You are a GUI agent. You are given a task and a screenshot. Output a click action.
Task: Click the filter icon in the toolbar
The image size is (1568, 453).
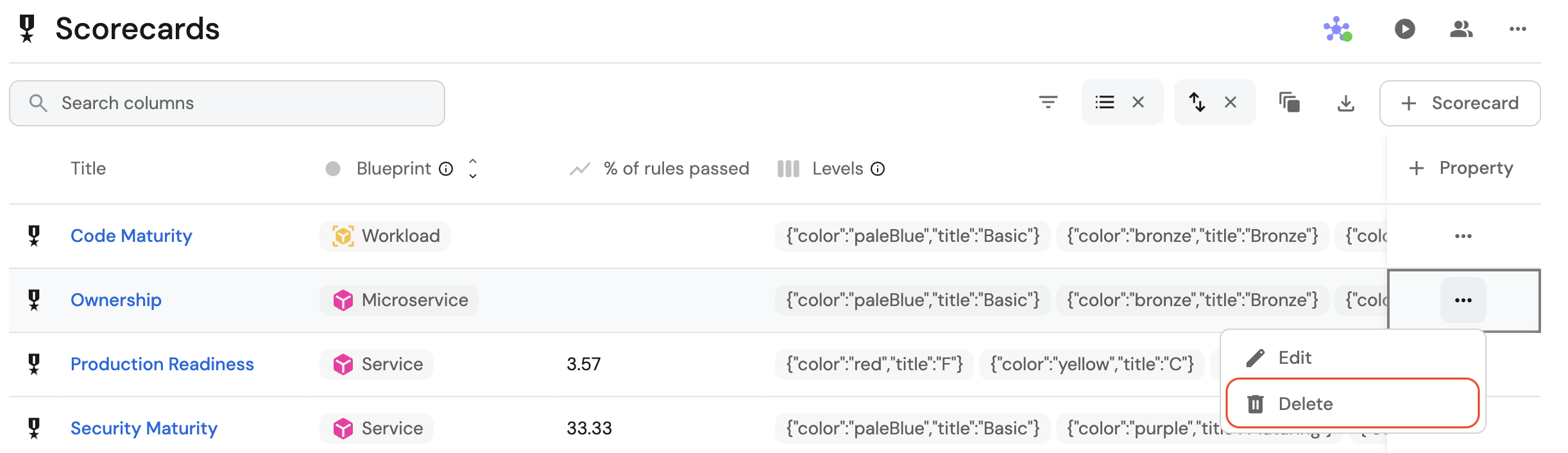1048,102
